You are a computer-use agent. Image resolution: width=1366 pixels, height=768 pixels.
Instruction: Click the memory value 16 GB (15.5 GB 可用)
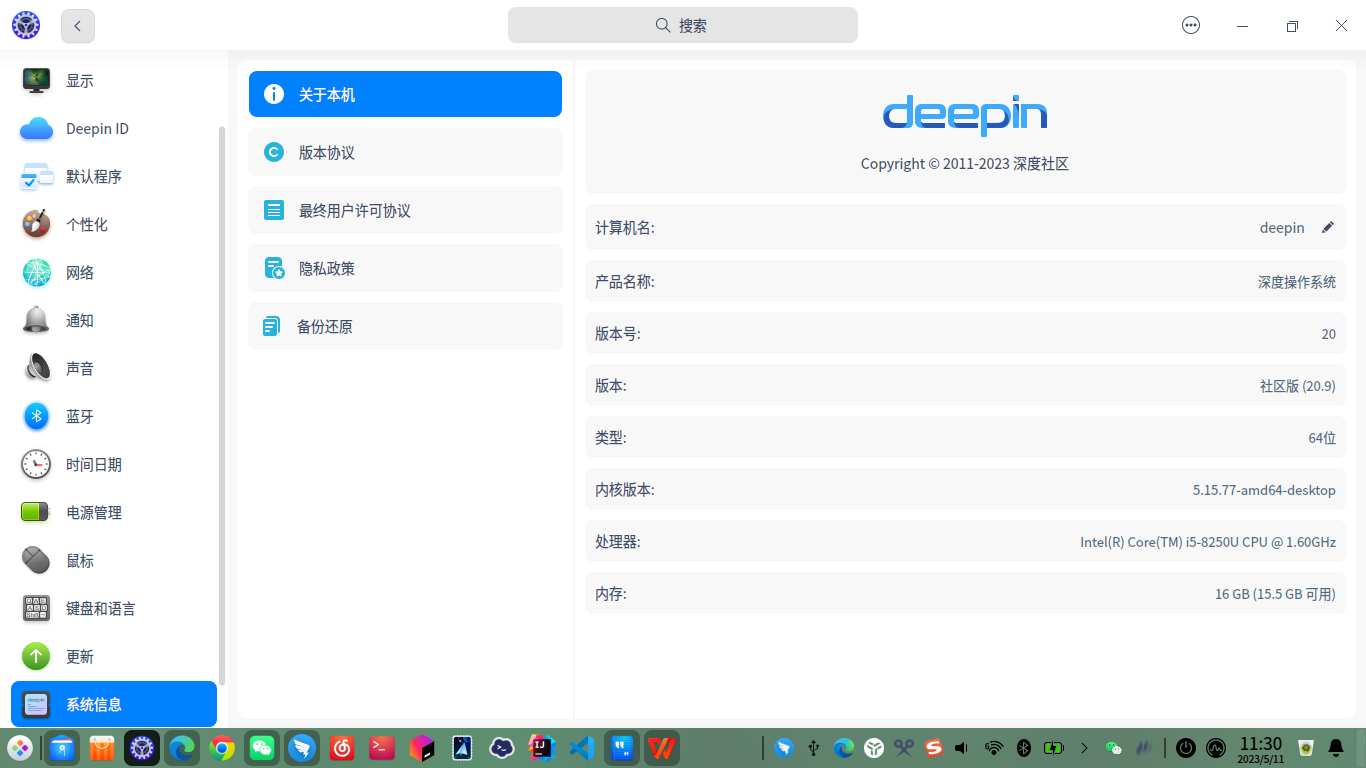1275,594
